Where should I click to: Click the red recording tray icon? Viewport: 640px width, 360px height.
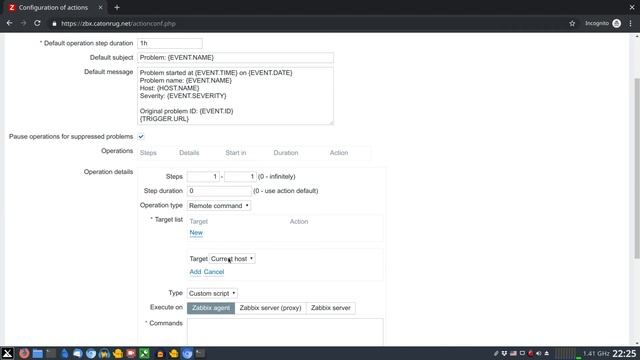tap(531, 353)
